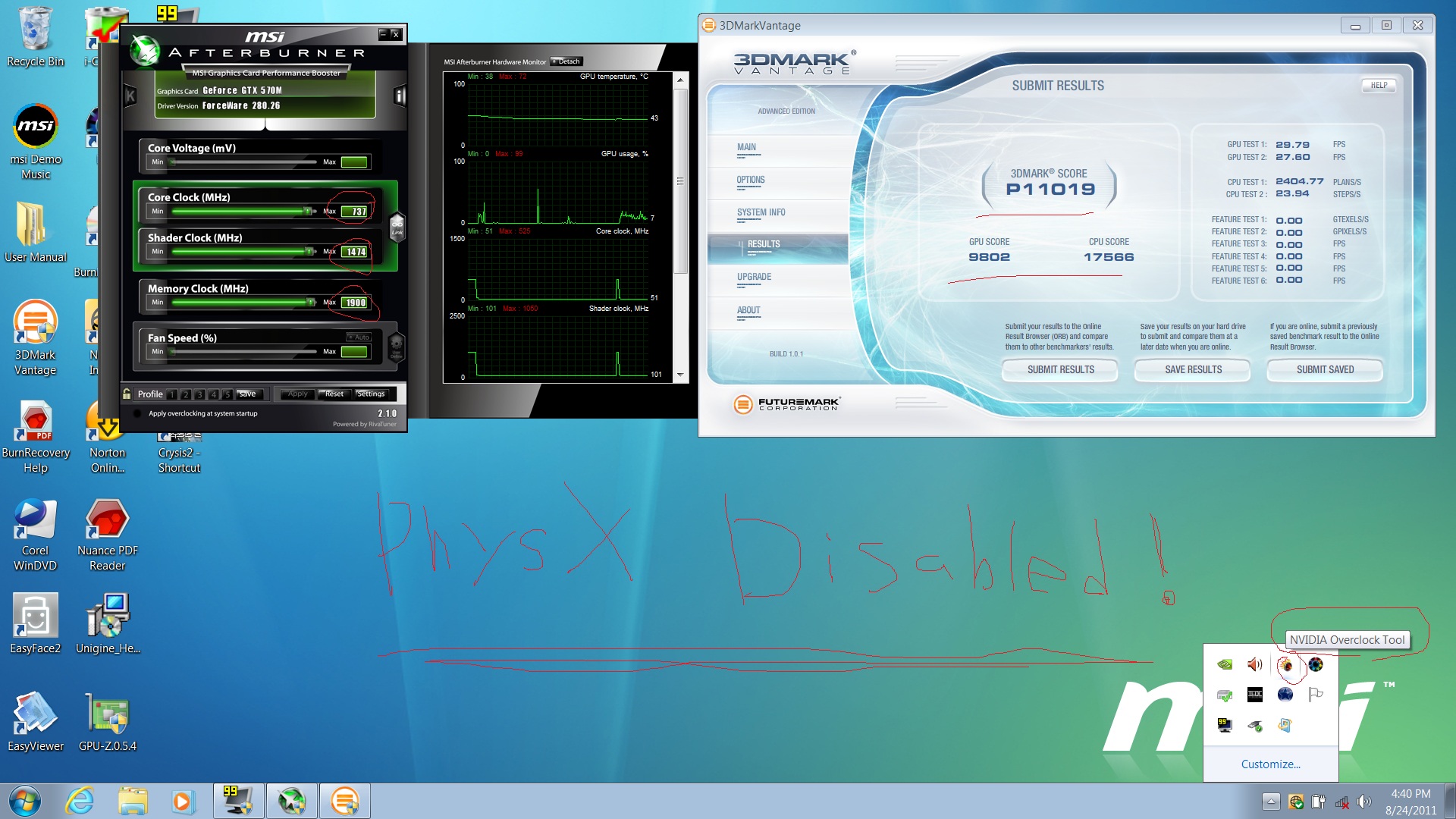The width and height of the screenshot is (1456, 819).
Task: Select Profile slot 3 in Afterburner
Action: click(x=199, y=394)
